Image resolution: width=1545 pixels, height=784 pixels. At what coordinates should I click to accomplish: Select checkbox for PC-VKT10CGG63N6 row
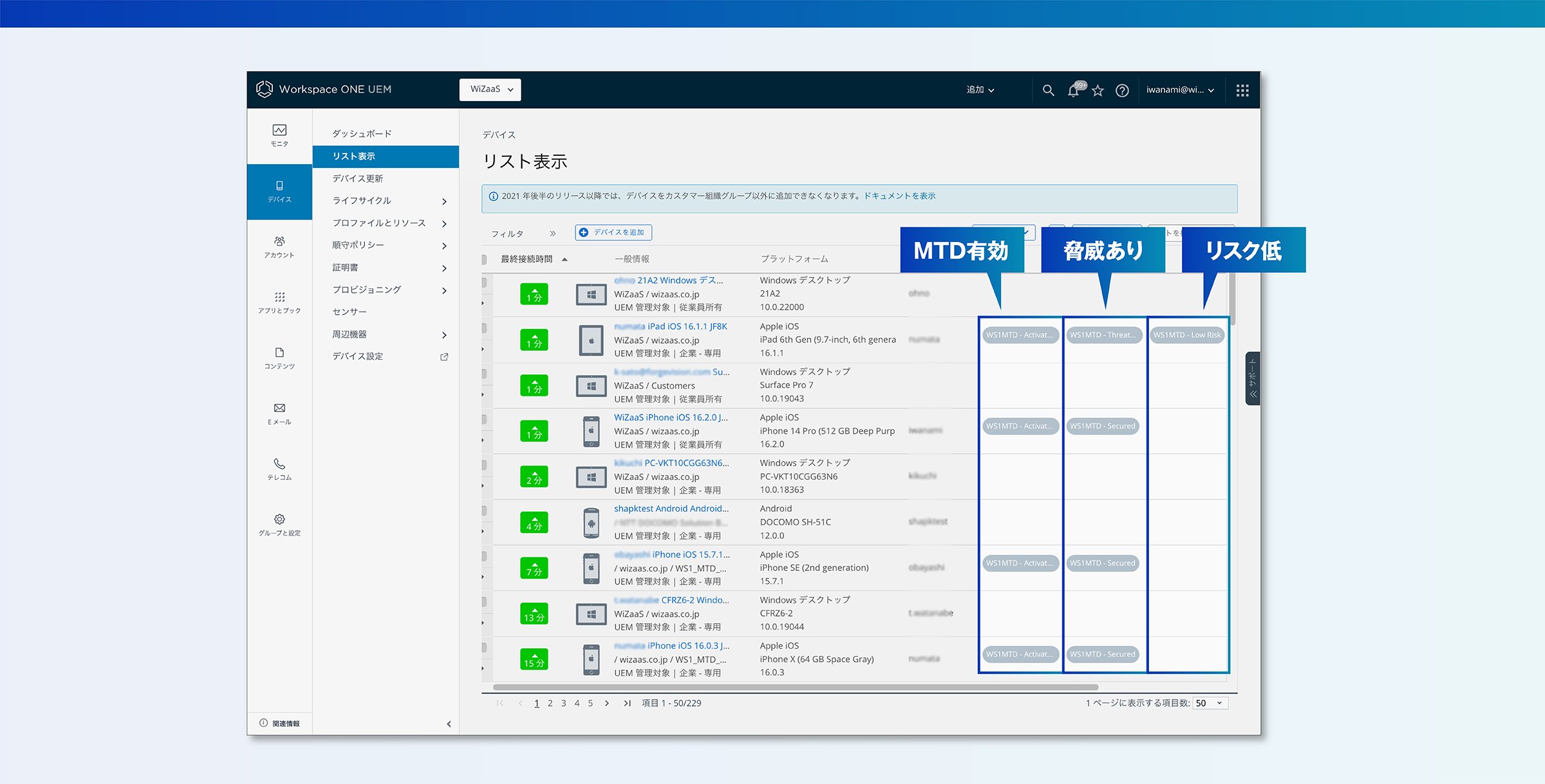point(484,465)
